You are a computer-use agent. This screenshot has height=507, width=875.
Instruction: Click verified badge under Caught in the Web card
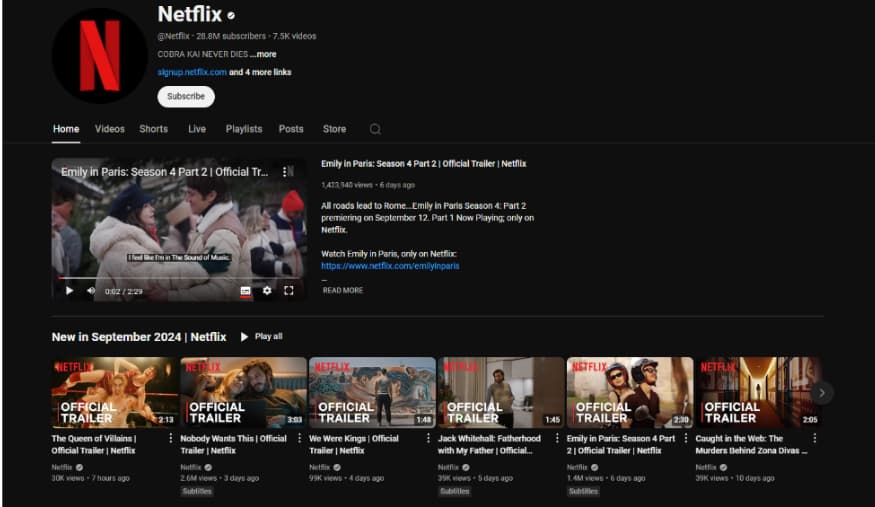pos(723,467)
